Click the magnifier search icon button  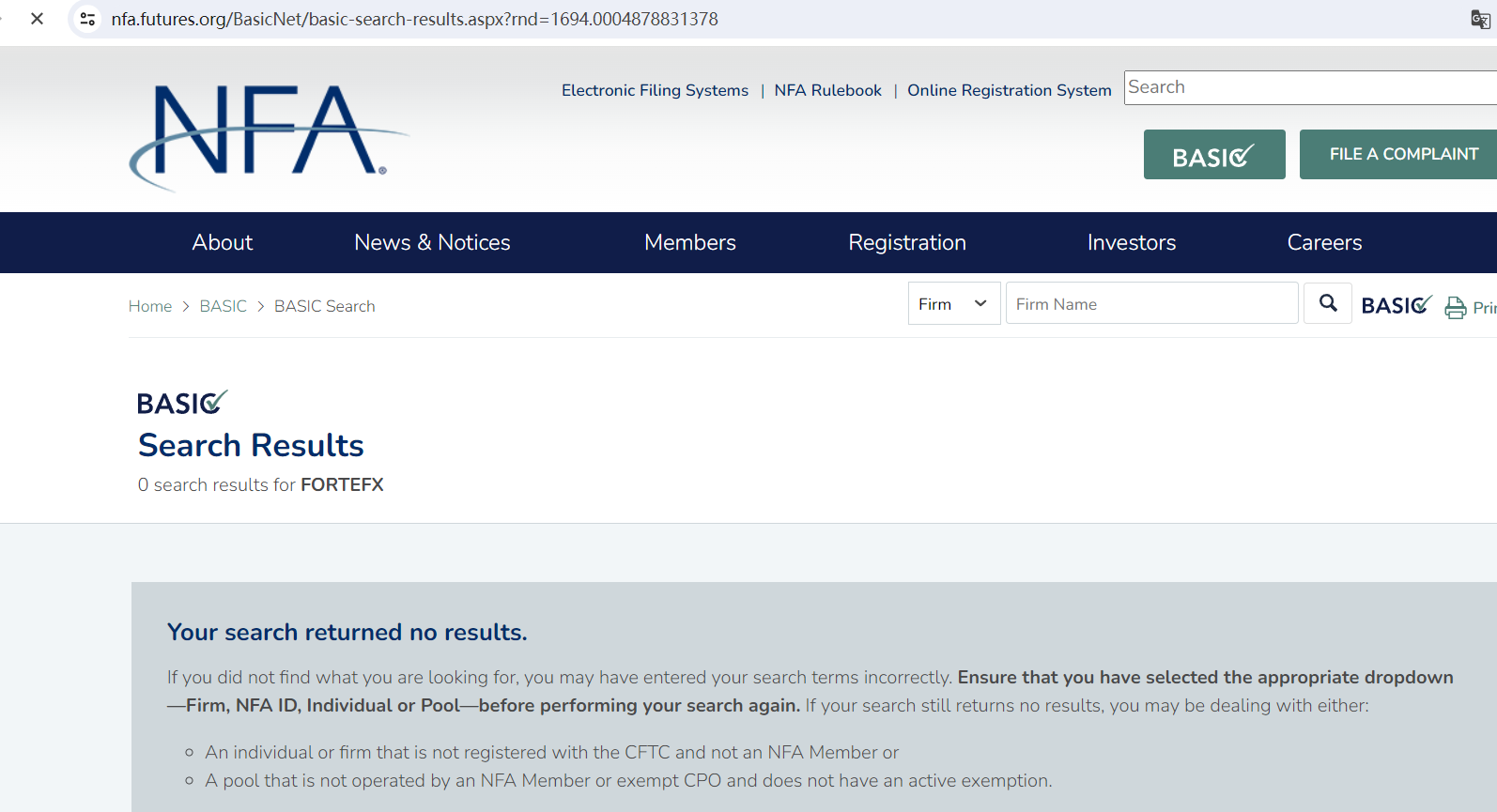click(1328, 303)
